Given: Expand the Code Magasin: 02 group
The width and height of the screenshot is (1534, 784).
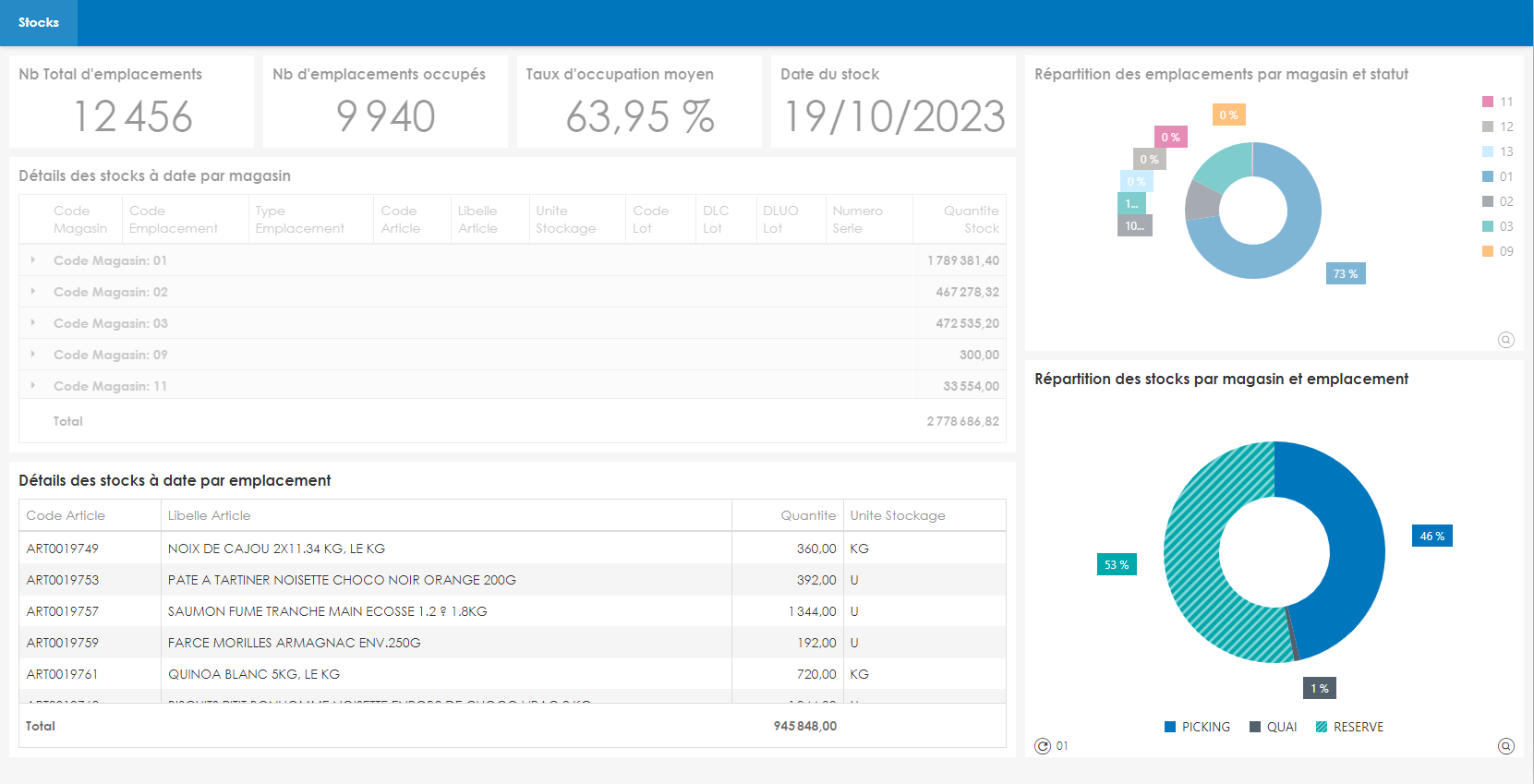Looking at the screenshot, I should coord(33,292).
